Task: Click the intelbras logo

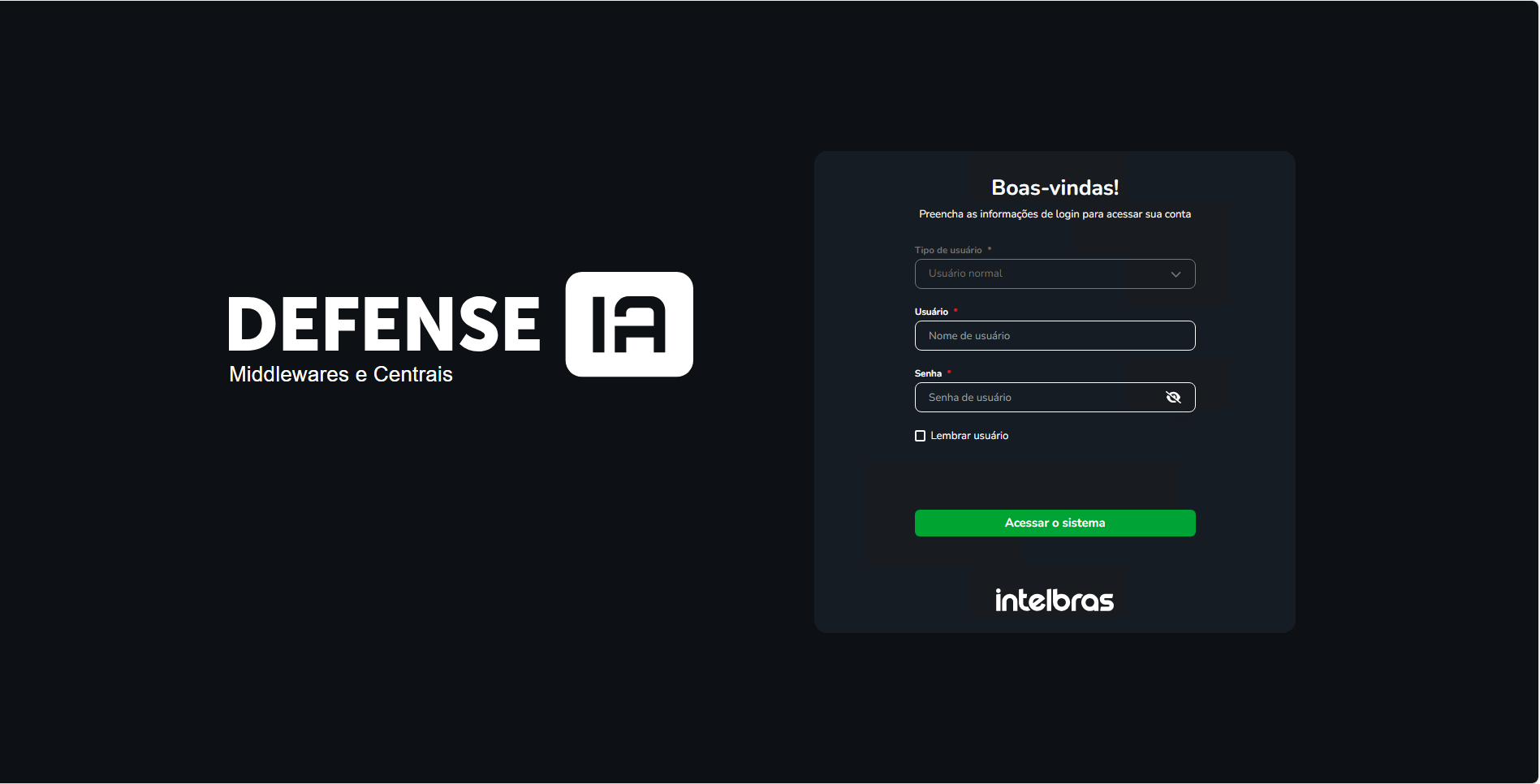Action: pyautogui.click(x=1055, y=600)
